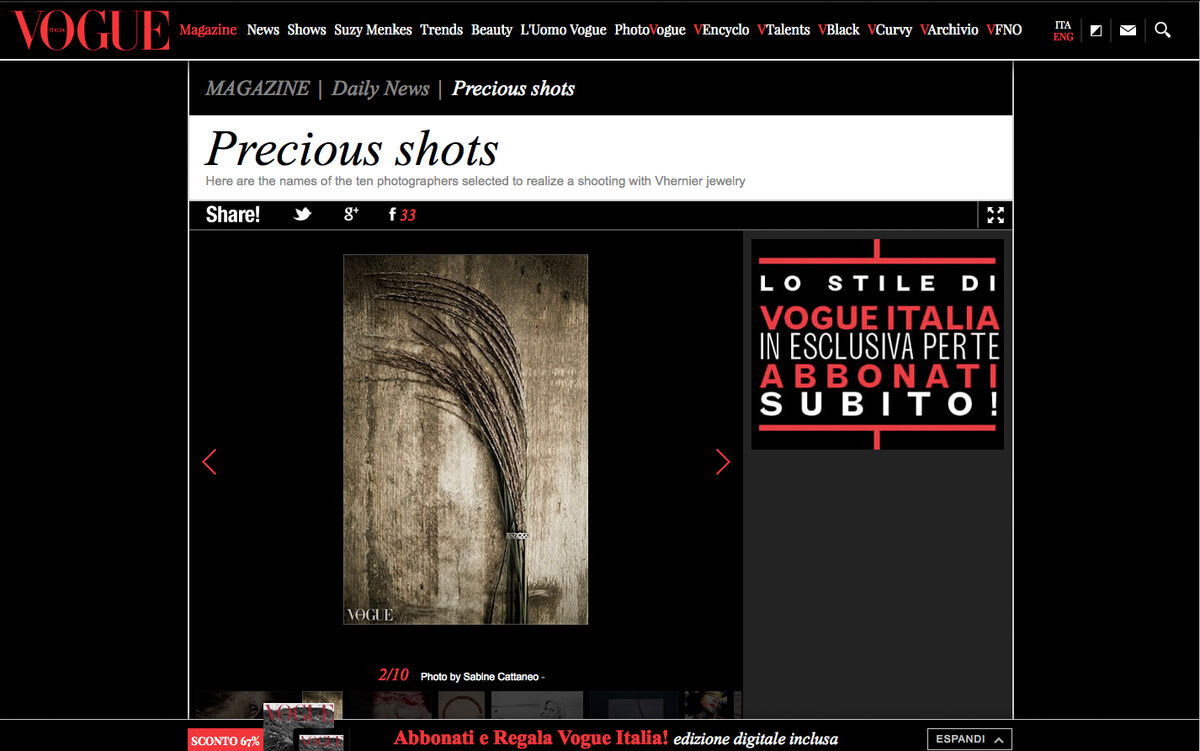Switch site language to ENG
The image size is (1200, 751).
(1063, 37)
